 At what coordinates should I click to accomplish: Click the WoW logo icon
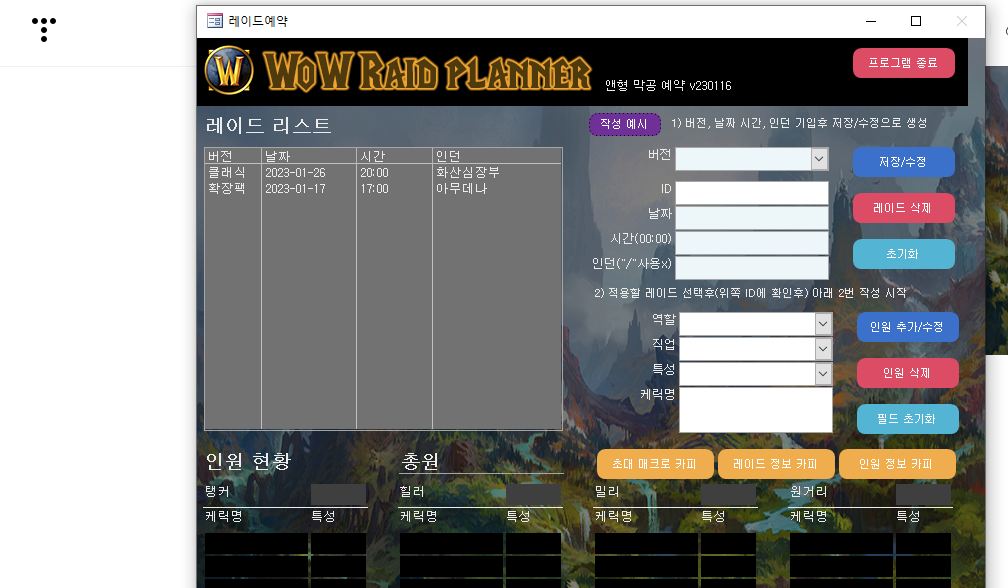229,70
